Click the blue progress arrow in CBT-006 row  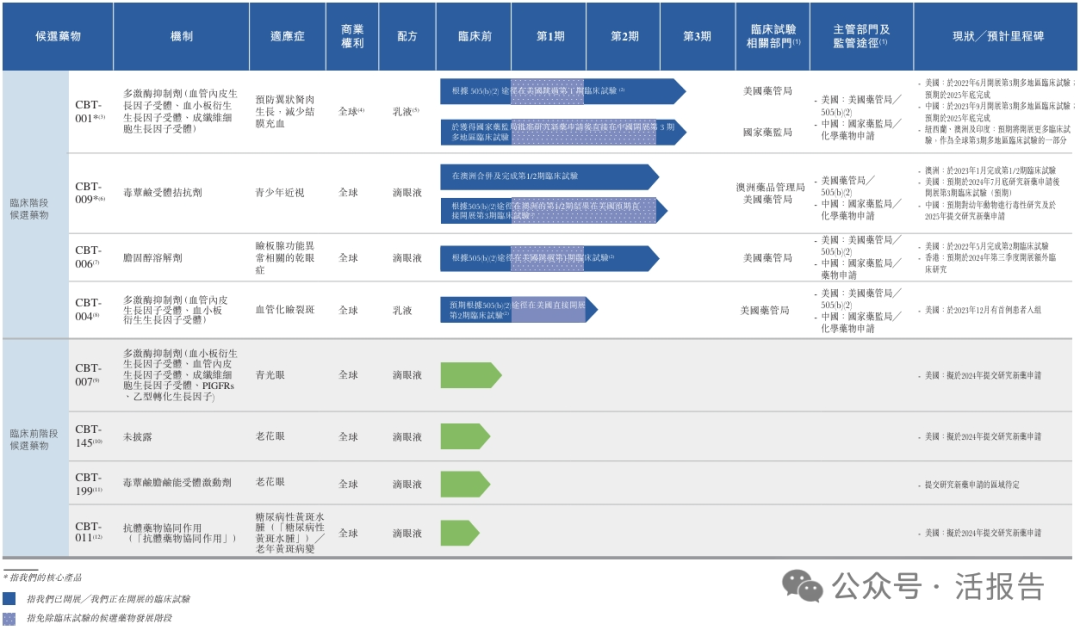548,258
